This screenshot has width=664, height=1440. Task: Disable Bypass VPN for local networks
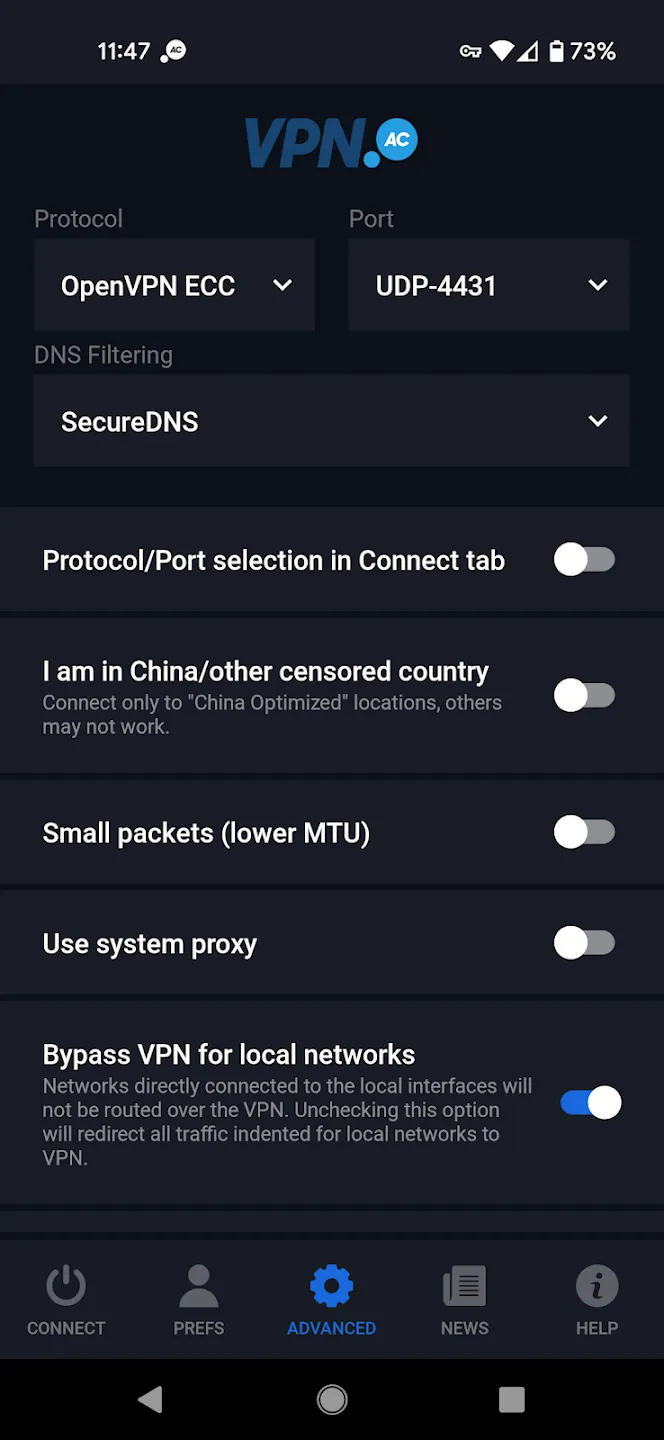click(590, 1102)
